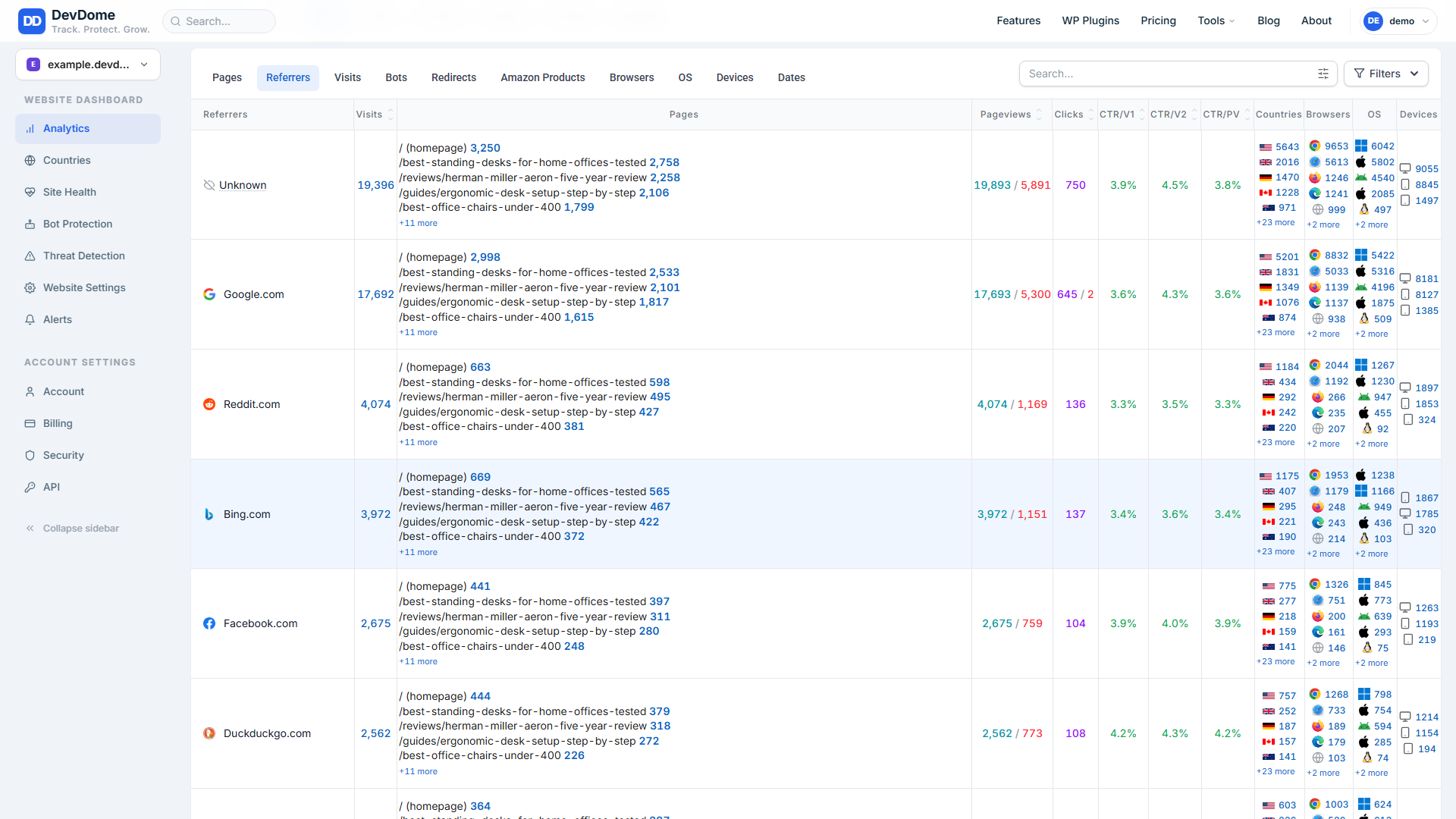
Task: Click Reddit.com homepage count 663
Action: click(481, 367)
